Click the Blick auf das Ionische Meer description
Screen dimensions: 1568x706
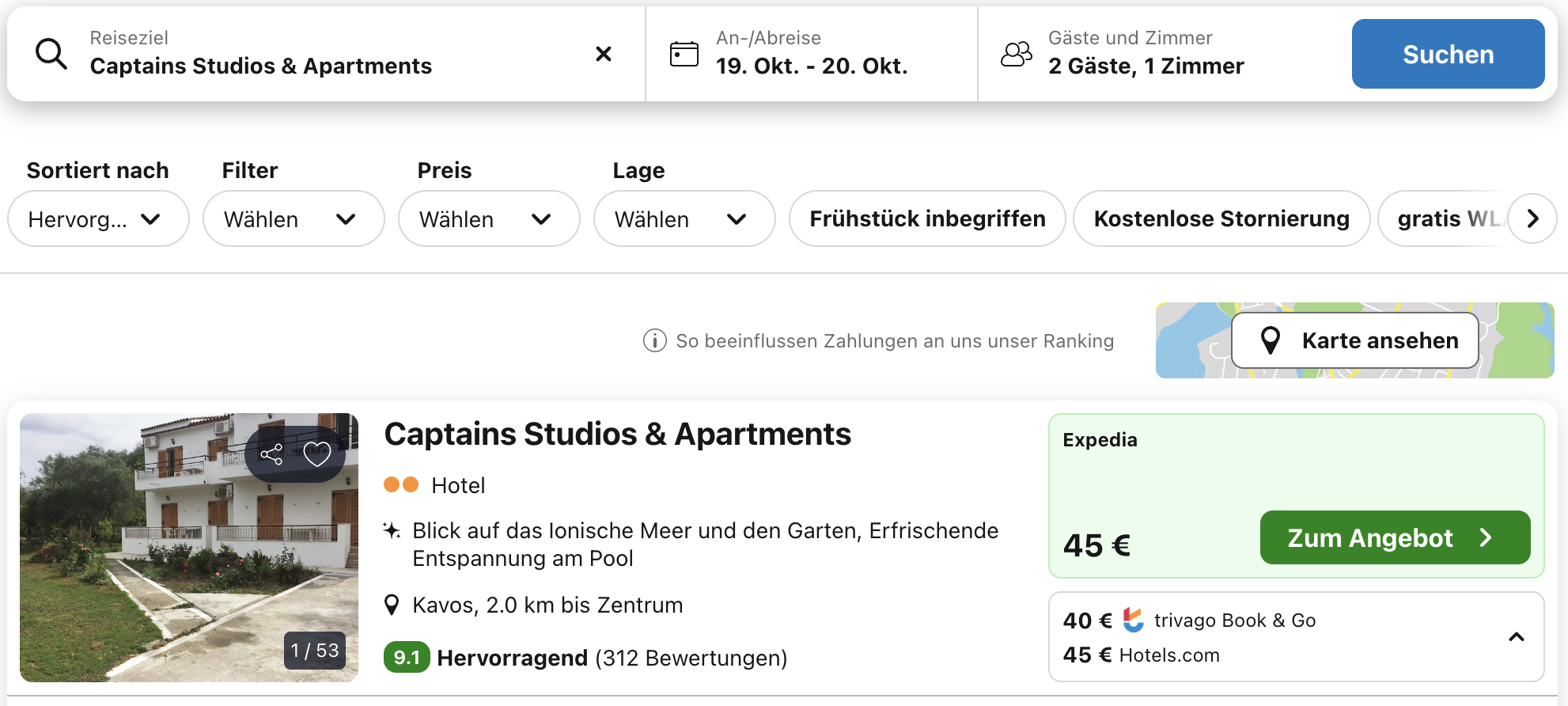(706, 545)
